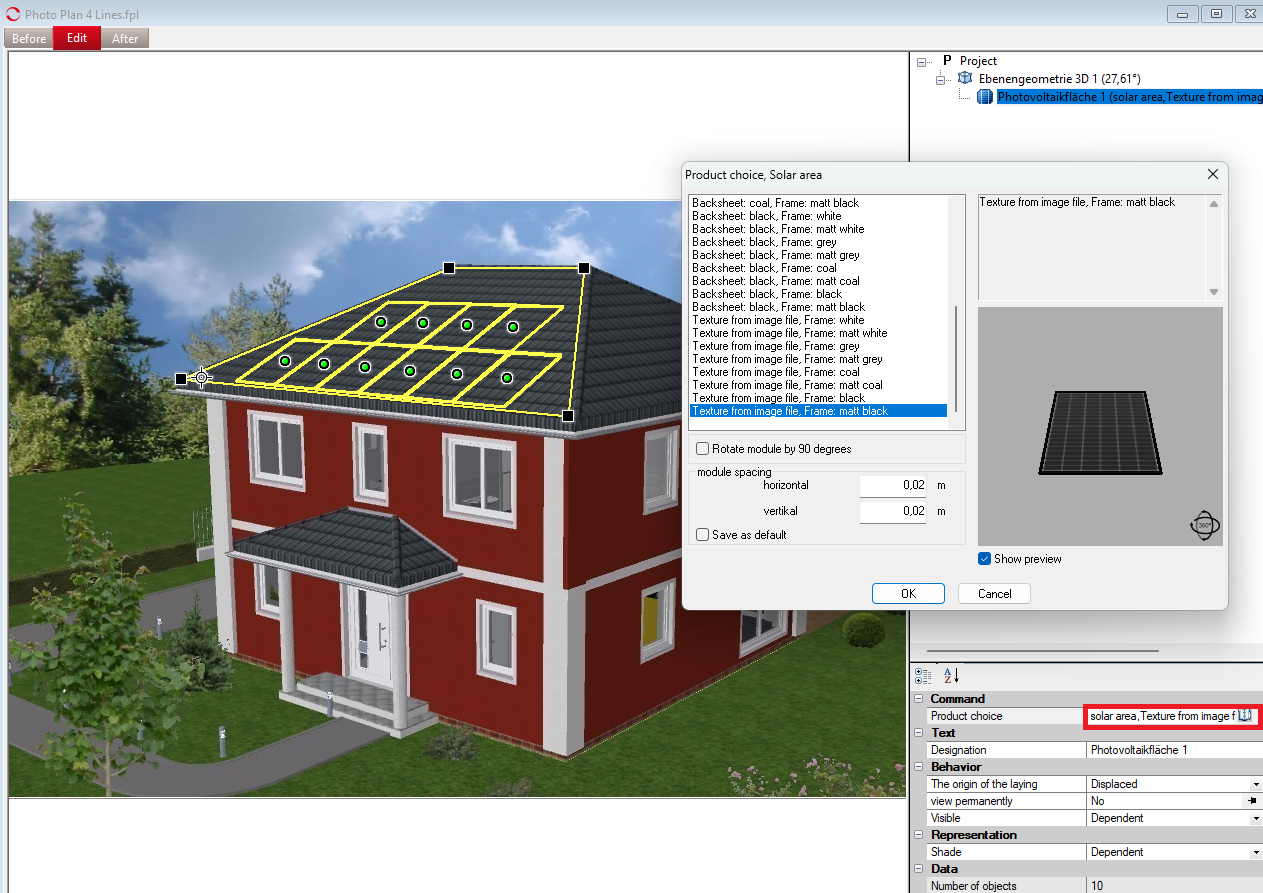Click the Cancel button

point(994,594)
